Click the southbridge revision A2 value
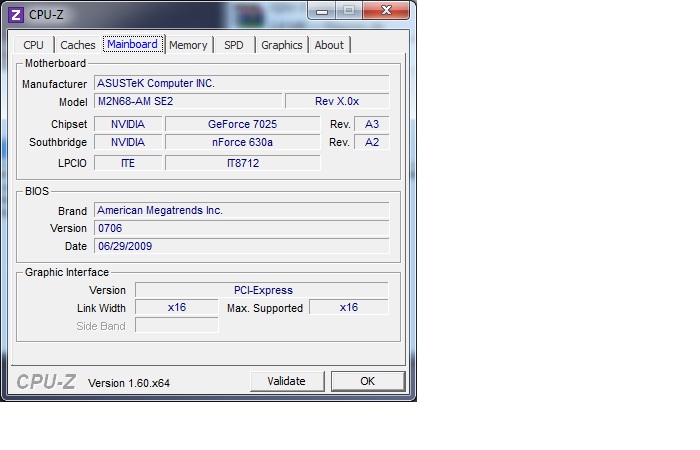Image resolution: width=700 pixels, height=450 pixels. pos(371,142)
